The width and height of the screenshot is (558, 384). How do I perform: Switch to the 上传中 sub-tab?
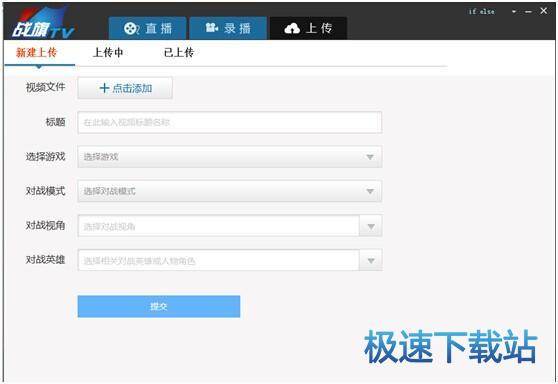point(108,53)
